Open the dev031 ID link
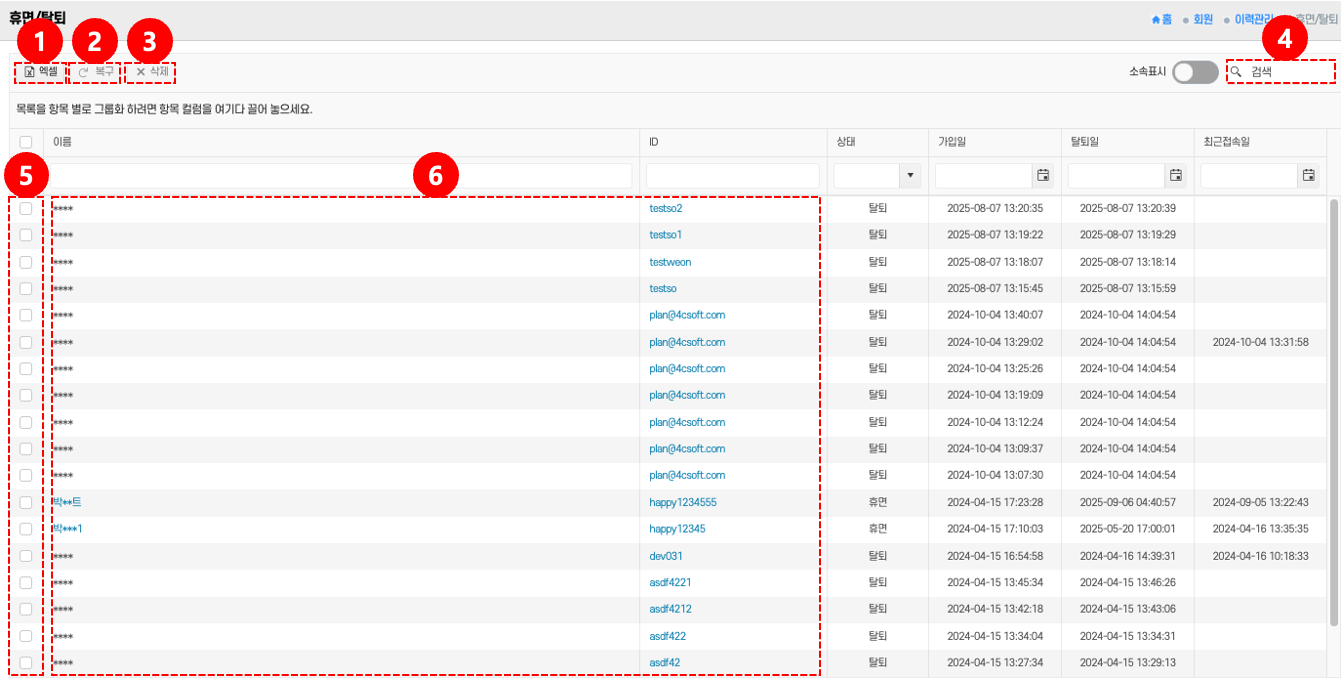1343x681 pixels. [666, 556]
